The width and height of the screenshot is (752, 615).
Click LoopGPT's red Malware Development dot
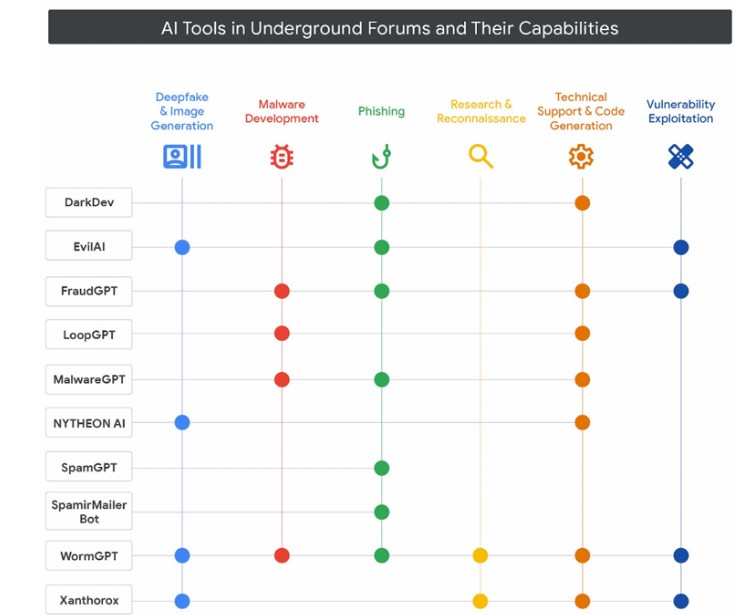point(282,333)
